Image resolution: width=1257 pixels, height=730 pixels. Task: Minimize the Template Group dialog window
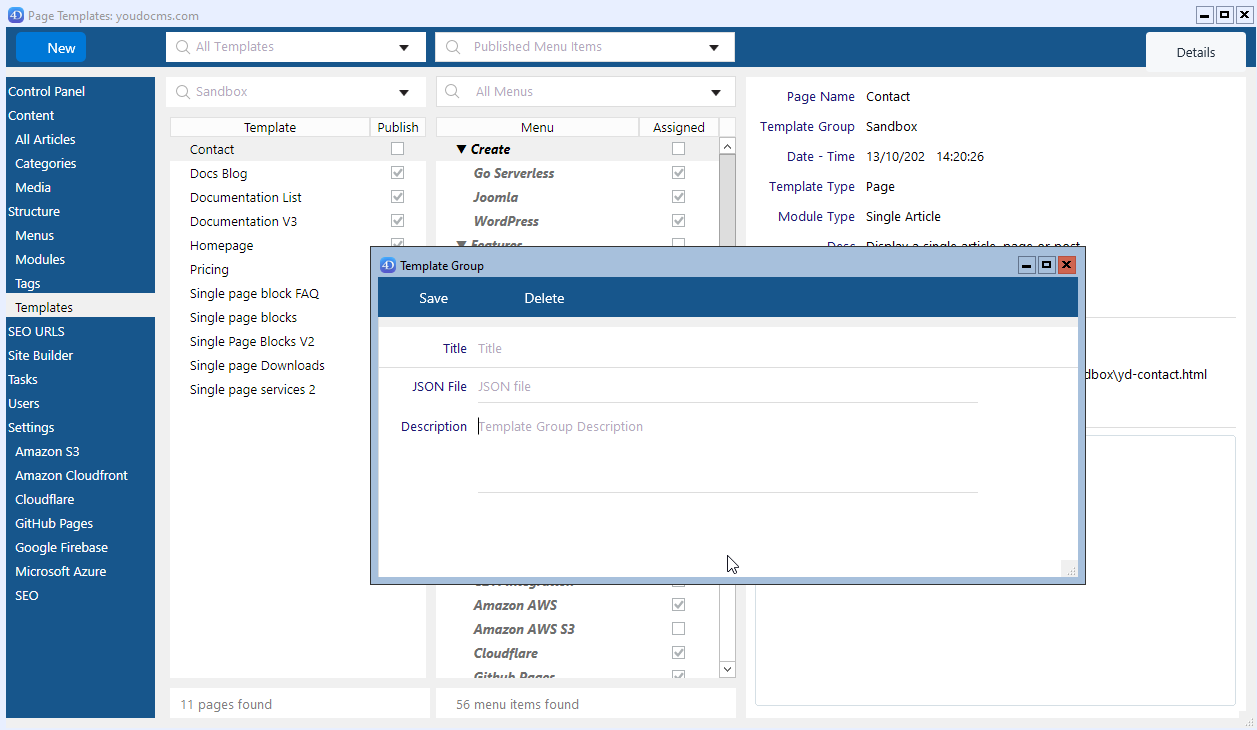1027,265
